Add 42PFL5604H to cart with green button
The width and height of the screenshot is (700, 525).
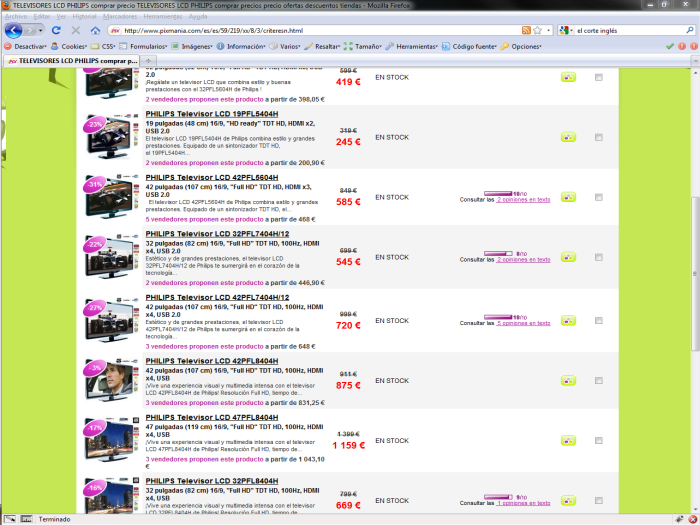(x=568, y=197)
